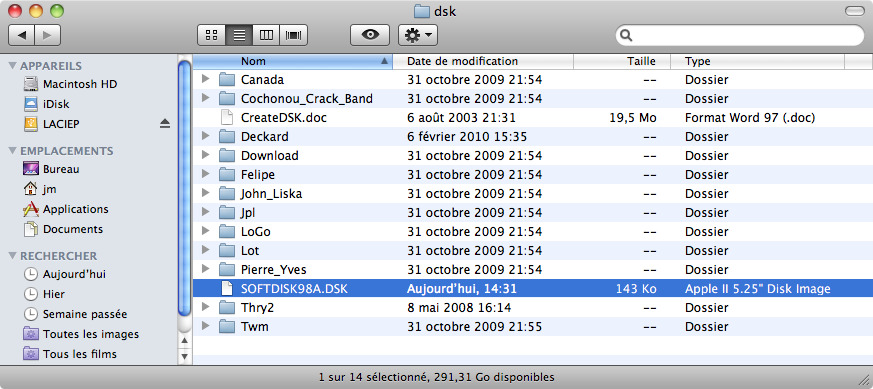
Task: Open Bureau desktop icon in sidebar
Action: click(x=31, y=169)
